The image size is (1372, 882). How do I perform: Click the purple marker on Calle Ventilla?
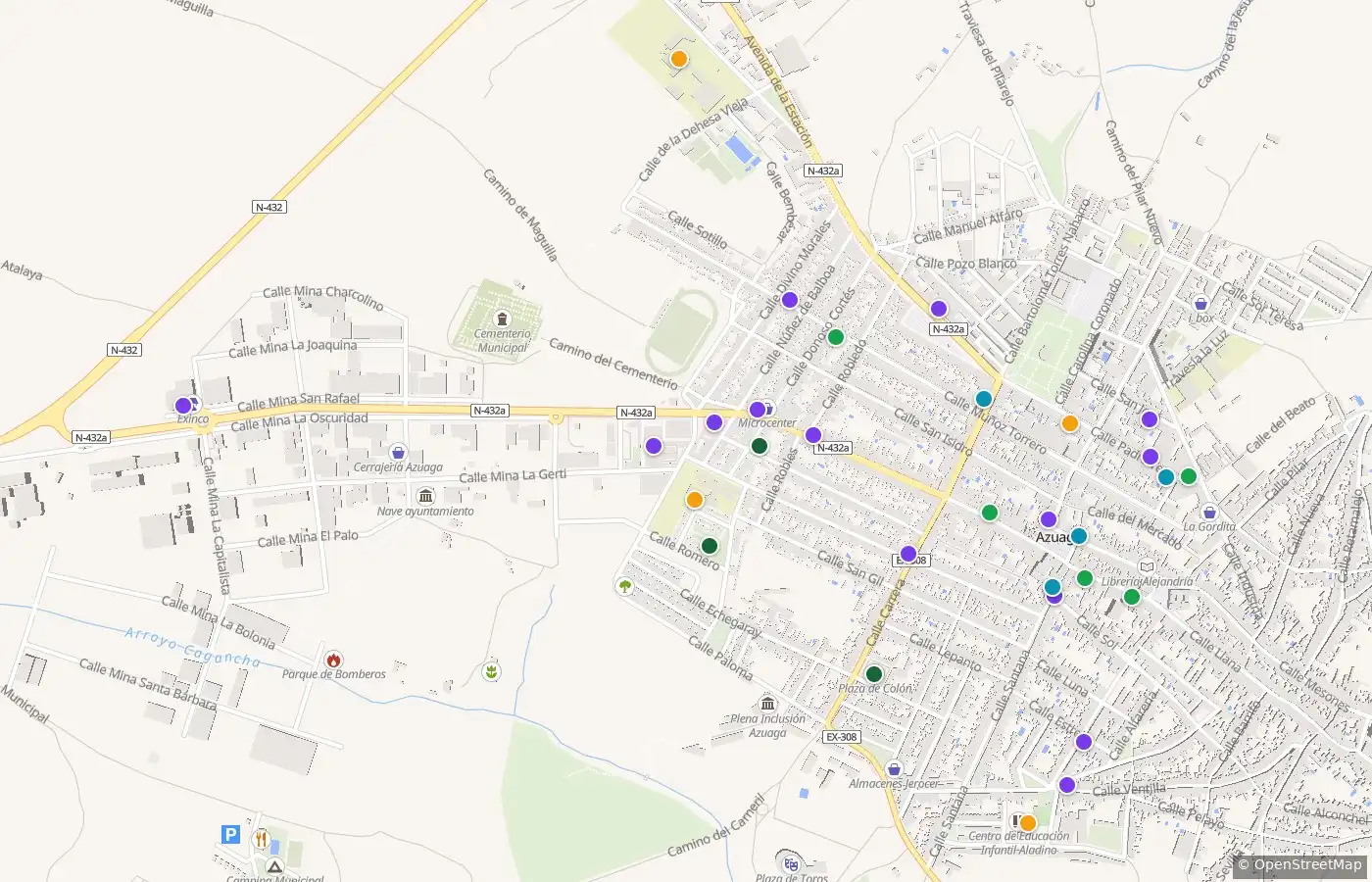(1067, 785)
